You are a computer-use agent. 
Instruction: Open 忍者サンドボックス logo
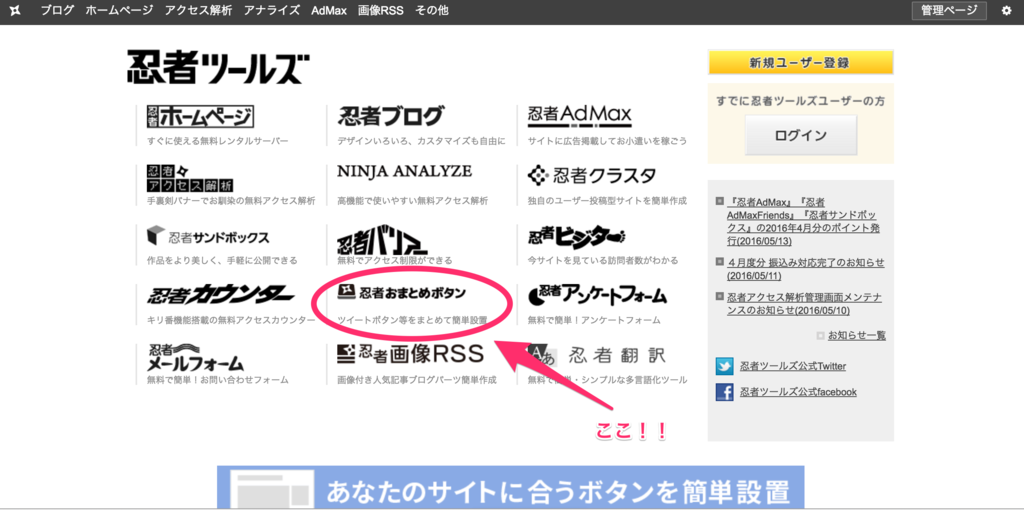pyautogui.click(x=208, y=237)
